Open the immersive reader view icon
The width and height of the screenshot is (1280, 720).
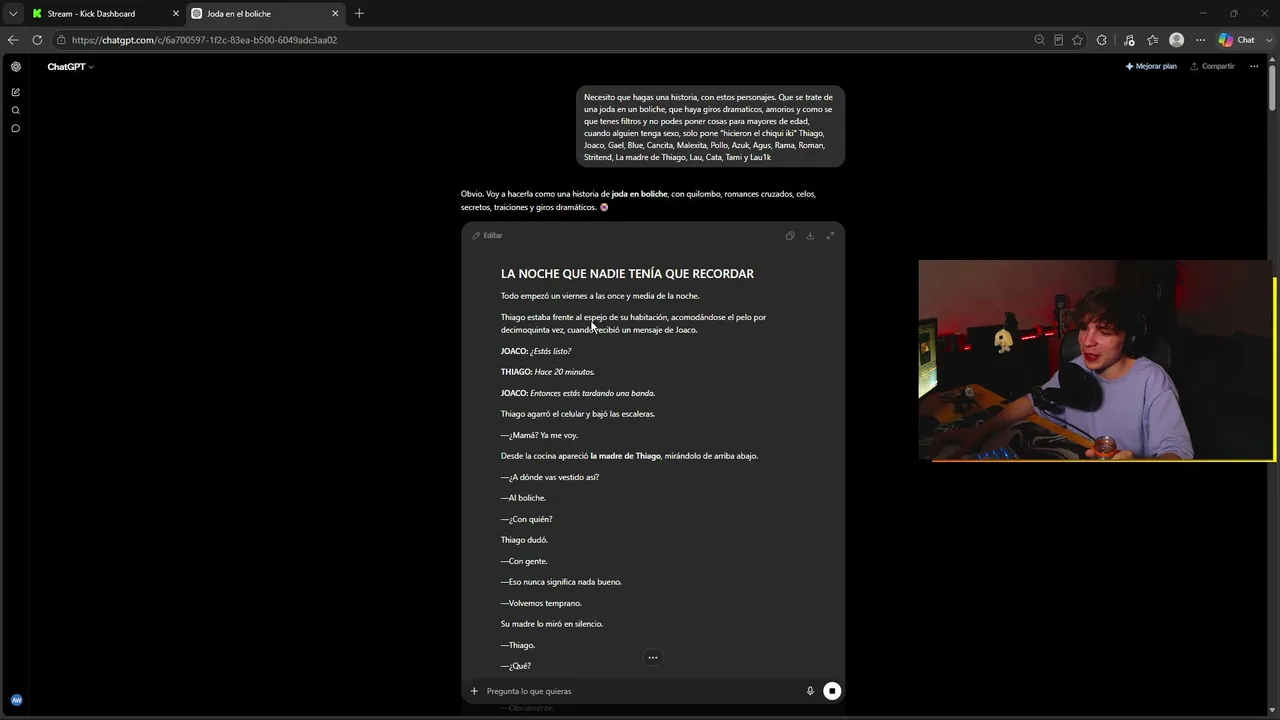[x=1058, y=40]
